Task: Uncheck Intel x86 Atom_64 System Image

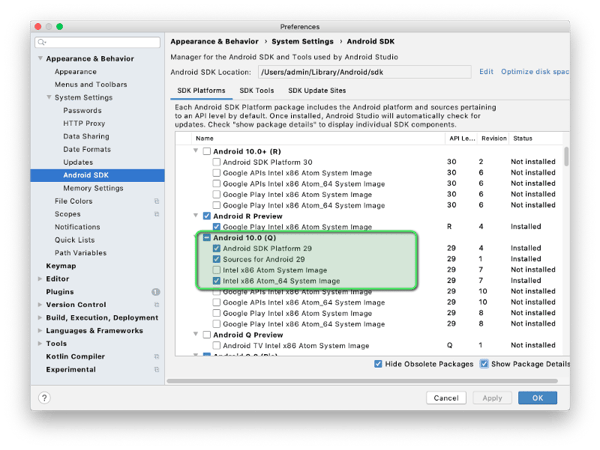Action: 217,281
